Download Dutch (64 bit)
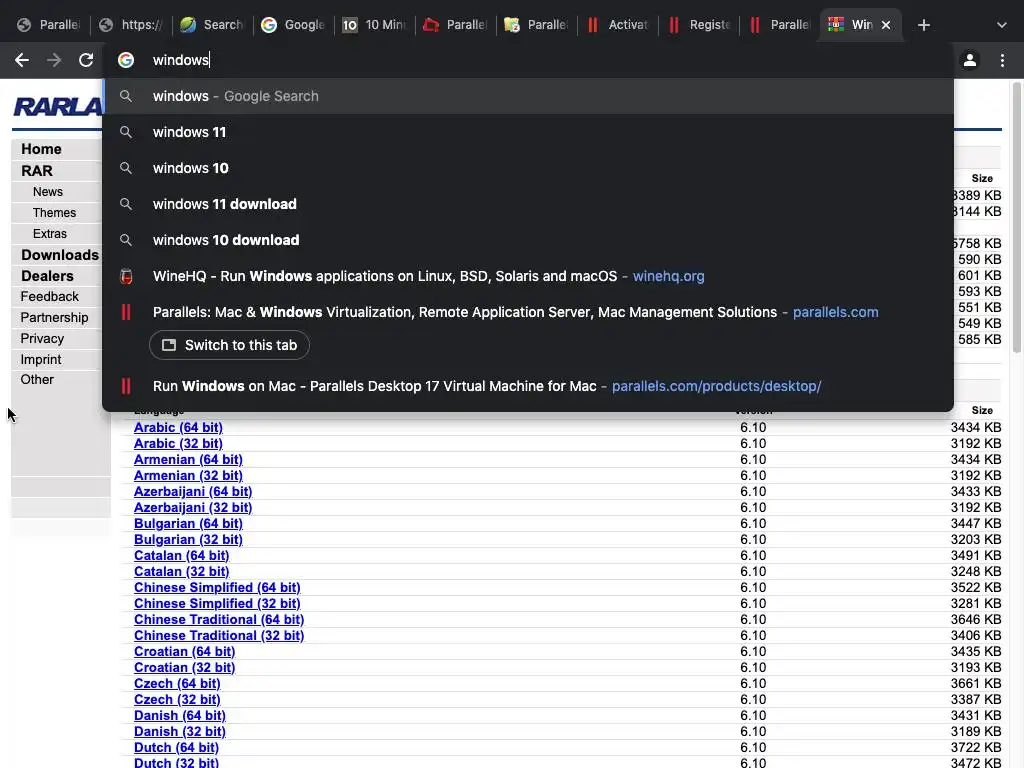Viewport: 1024px width, 768px height. [x=176, y=747]
